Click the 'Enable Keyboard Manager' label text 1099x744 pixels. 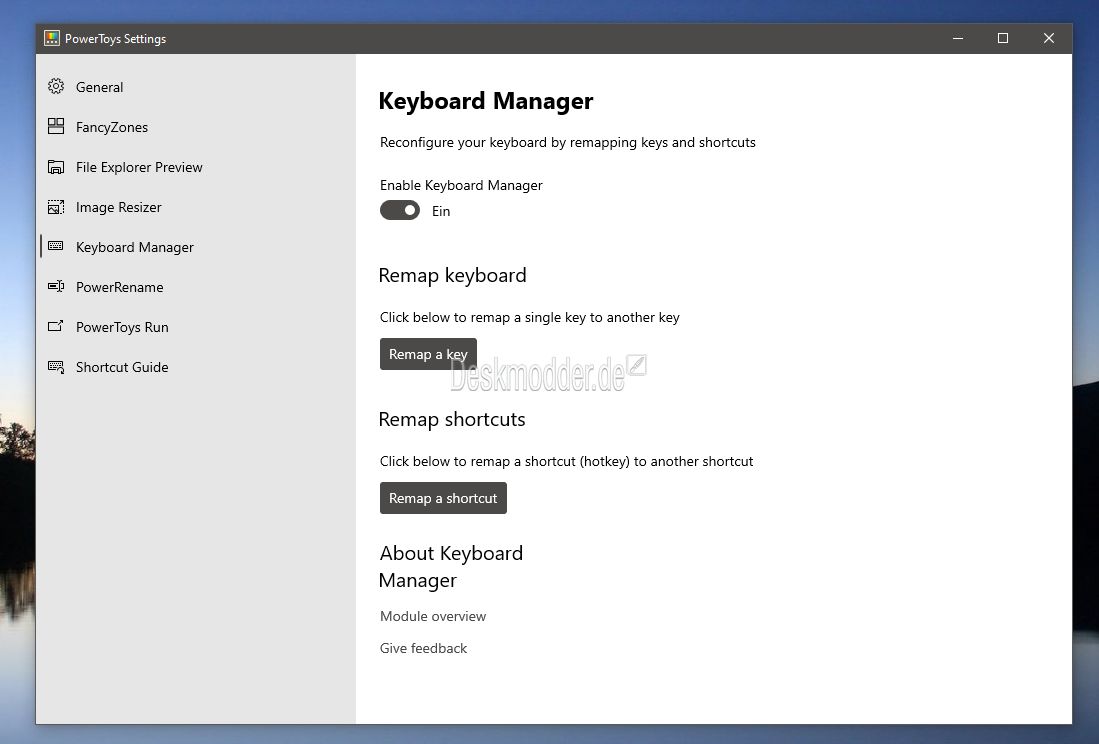coord(461,185)
